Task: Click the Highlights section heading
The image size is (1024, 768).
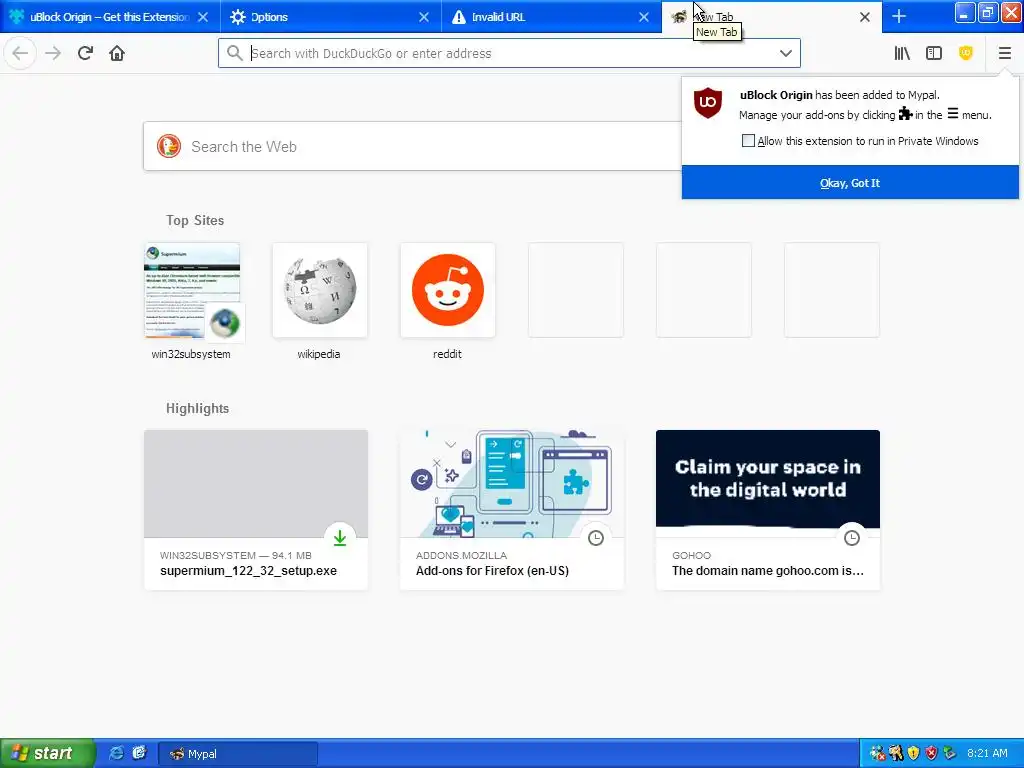Action: click(197, 408)
